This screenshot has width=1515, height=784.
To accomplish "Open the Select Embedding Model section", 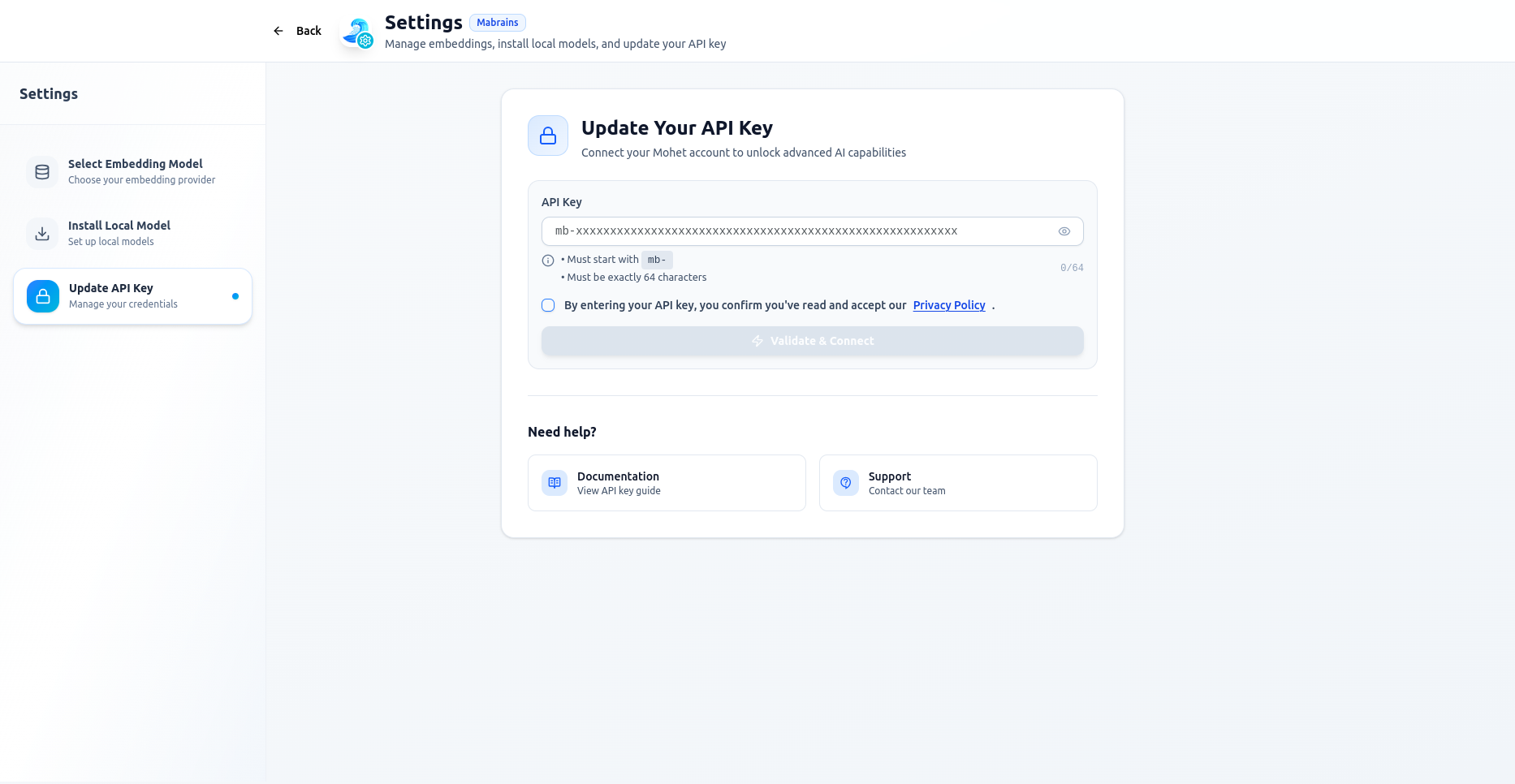I will point(135,171).
